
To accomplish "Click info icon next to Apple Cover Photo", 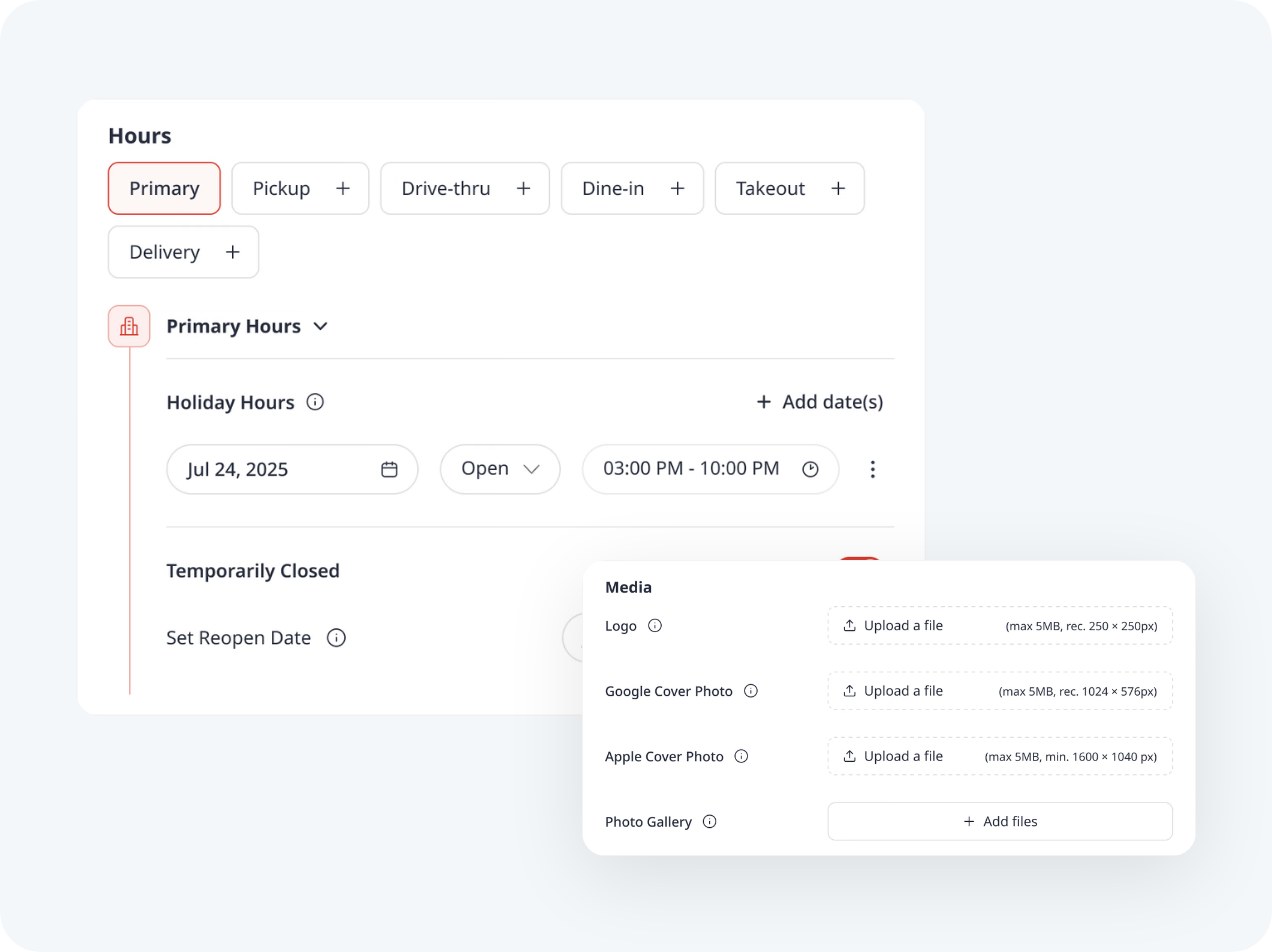I will [741, 756].
